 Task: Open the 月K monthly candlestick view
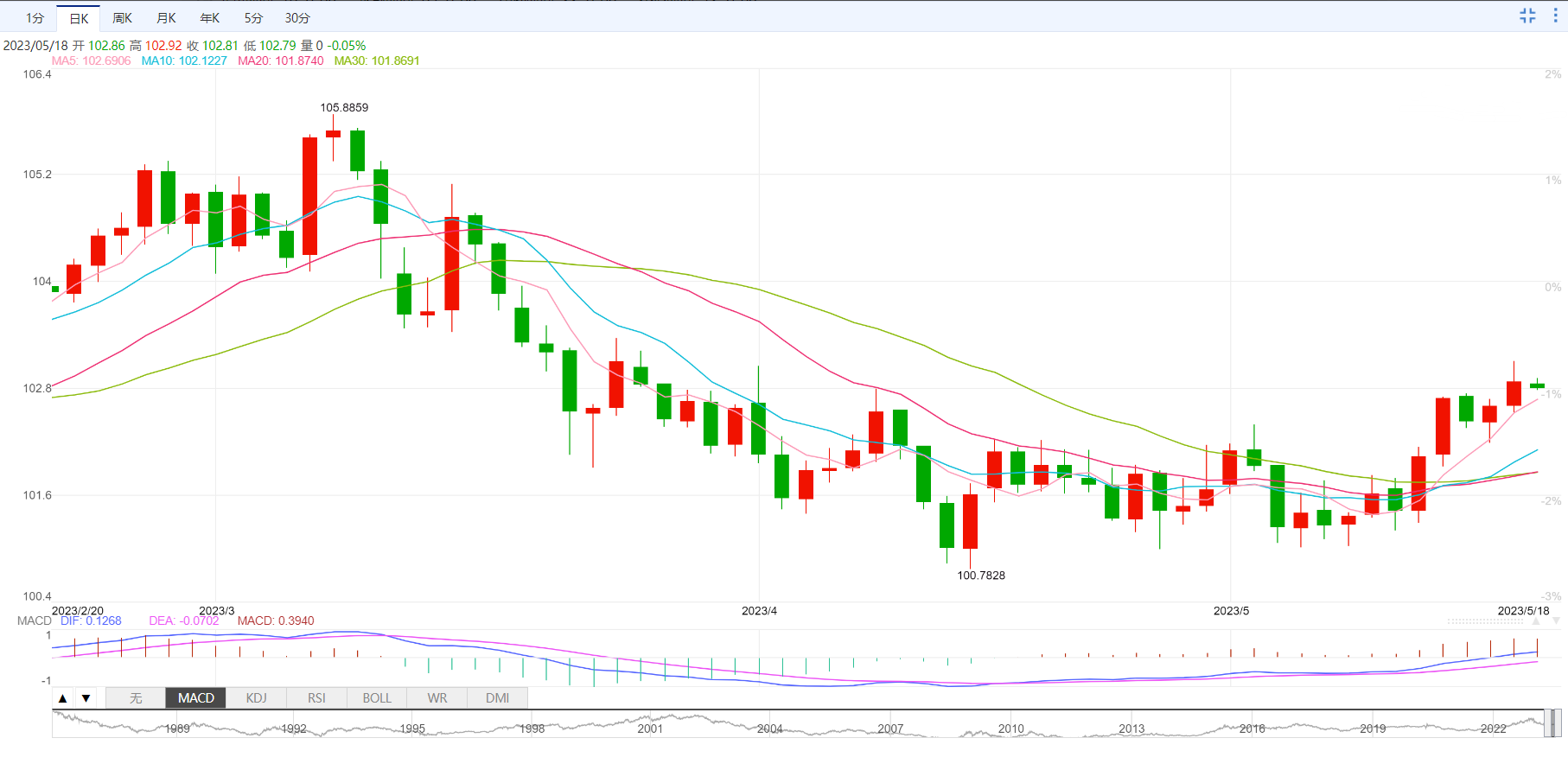click(x=166, y=18)
